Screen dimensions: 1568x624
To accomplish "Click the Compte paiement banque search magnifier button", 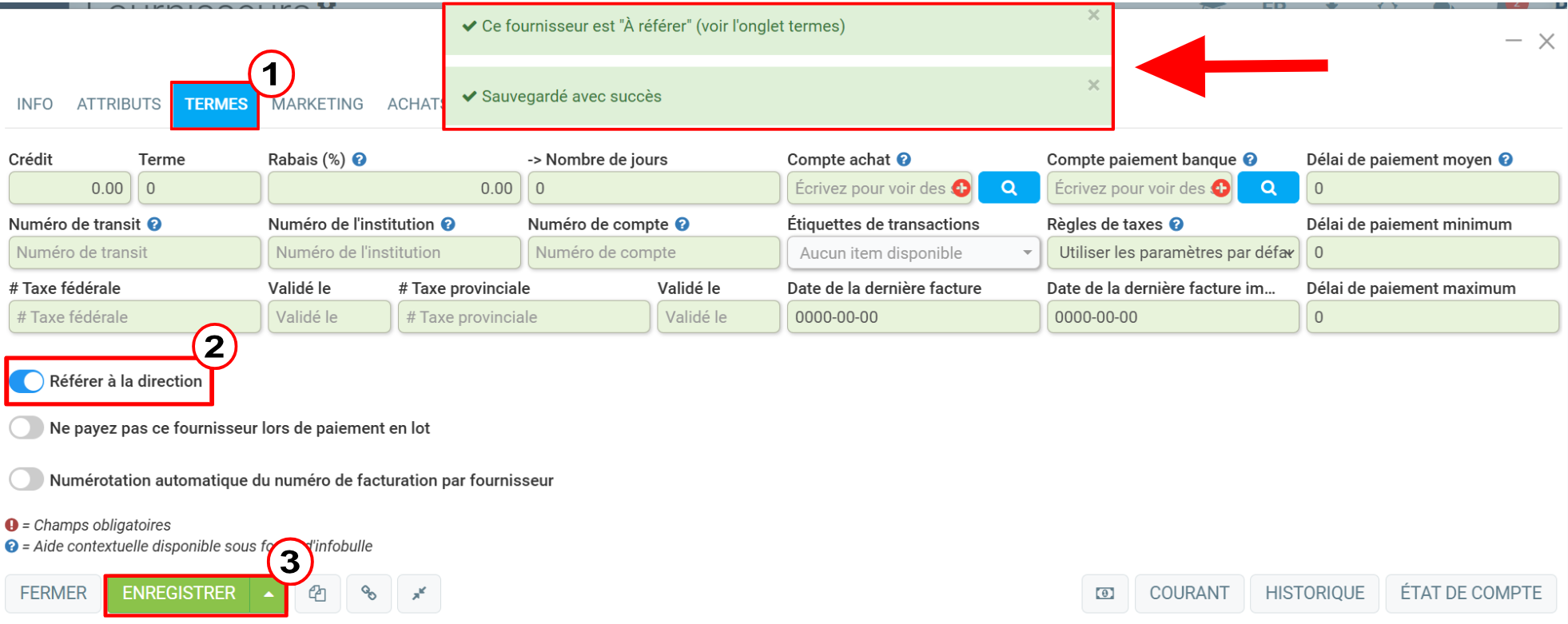I will coord(1268,188).
